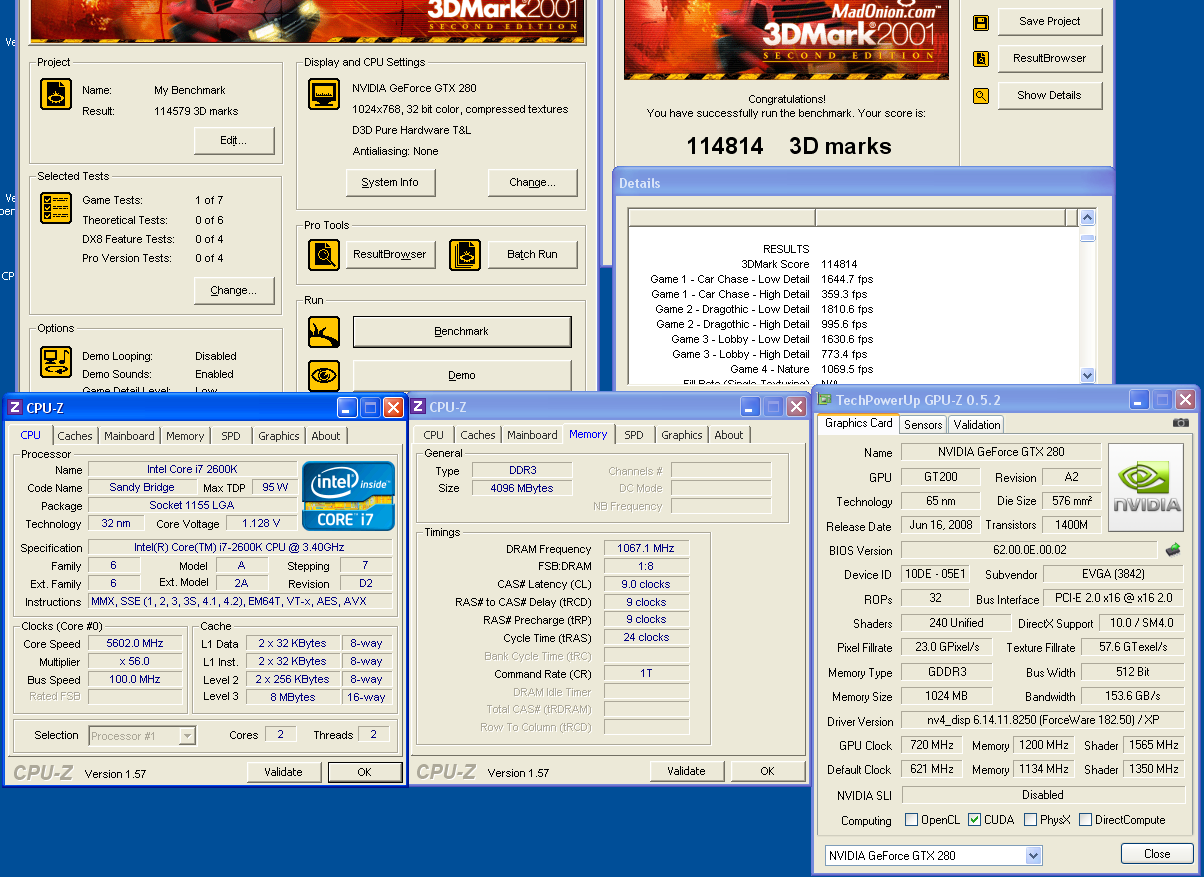This screenshot has width=1204, height=877.
Task: Click the Project section icon
Action: [x=56, y=95]
